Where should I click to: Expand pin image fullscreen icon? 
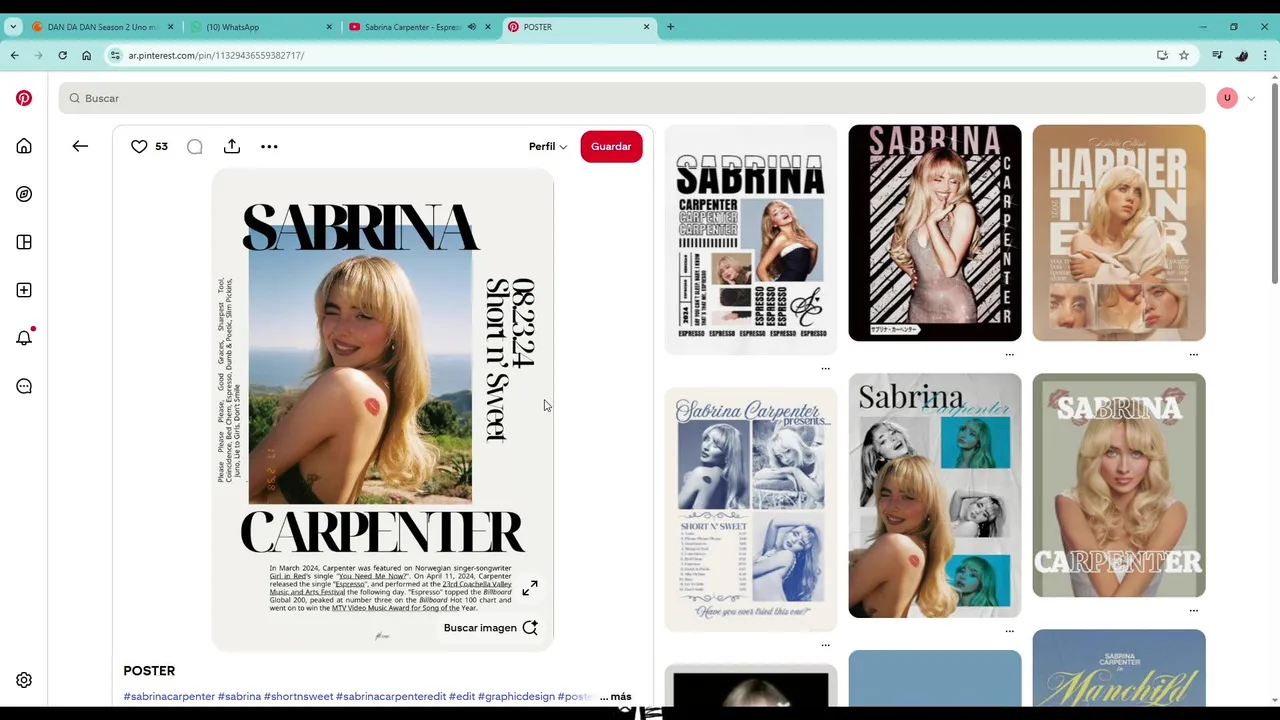pos(530,588)
